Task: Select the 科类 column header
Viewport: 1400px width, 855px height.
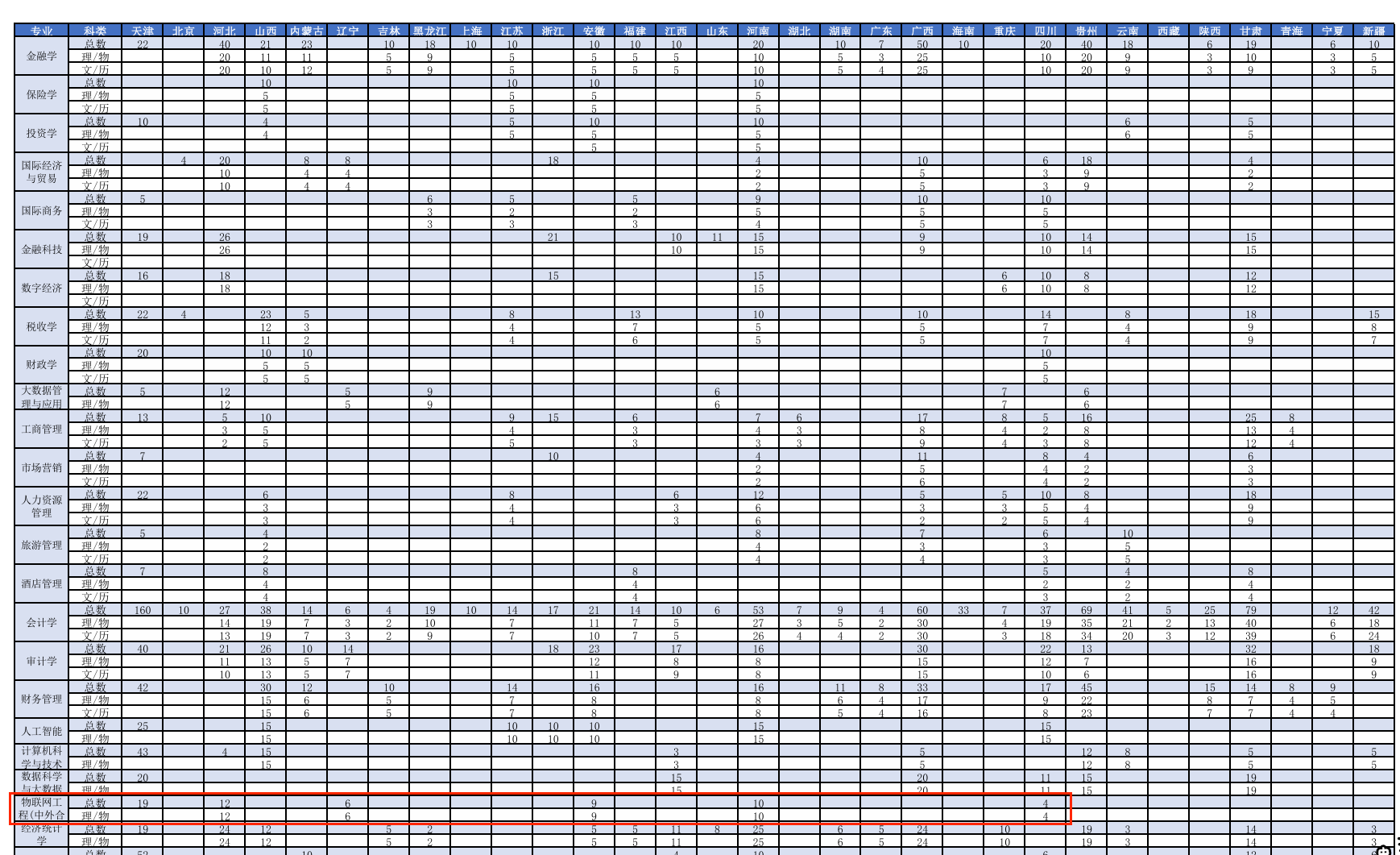Action: [x=95, y=31]
